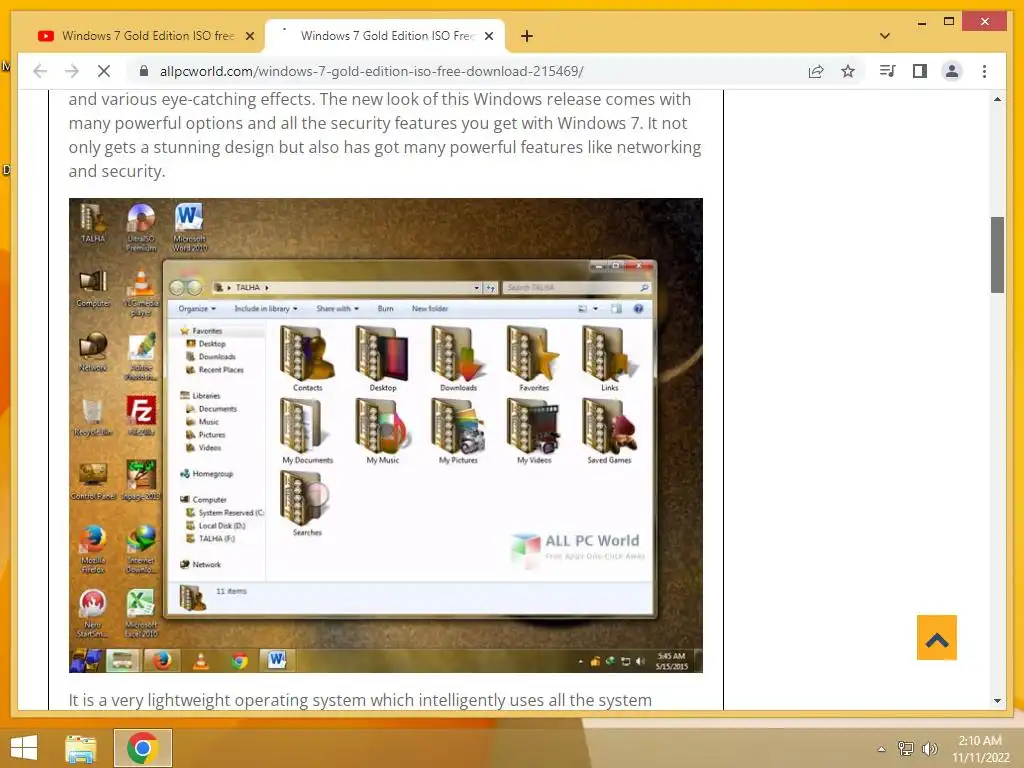The height and width of the screenshot is (768, 1024).
Task: Open the Windows Start button
Action: click(x=24, y=748)
